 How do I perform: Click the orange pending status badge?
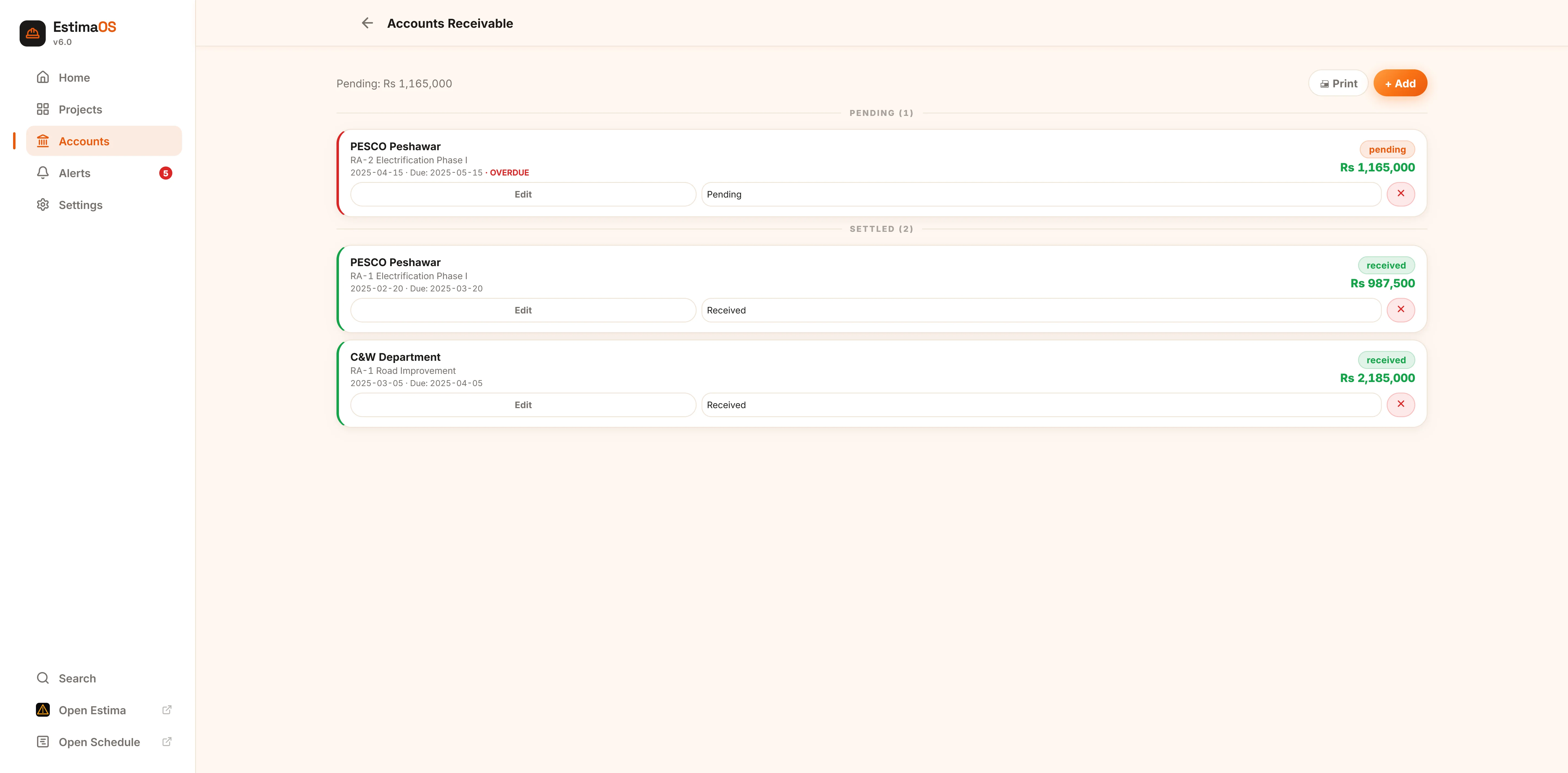tap(1387, 150)
